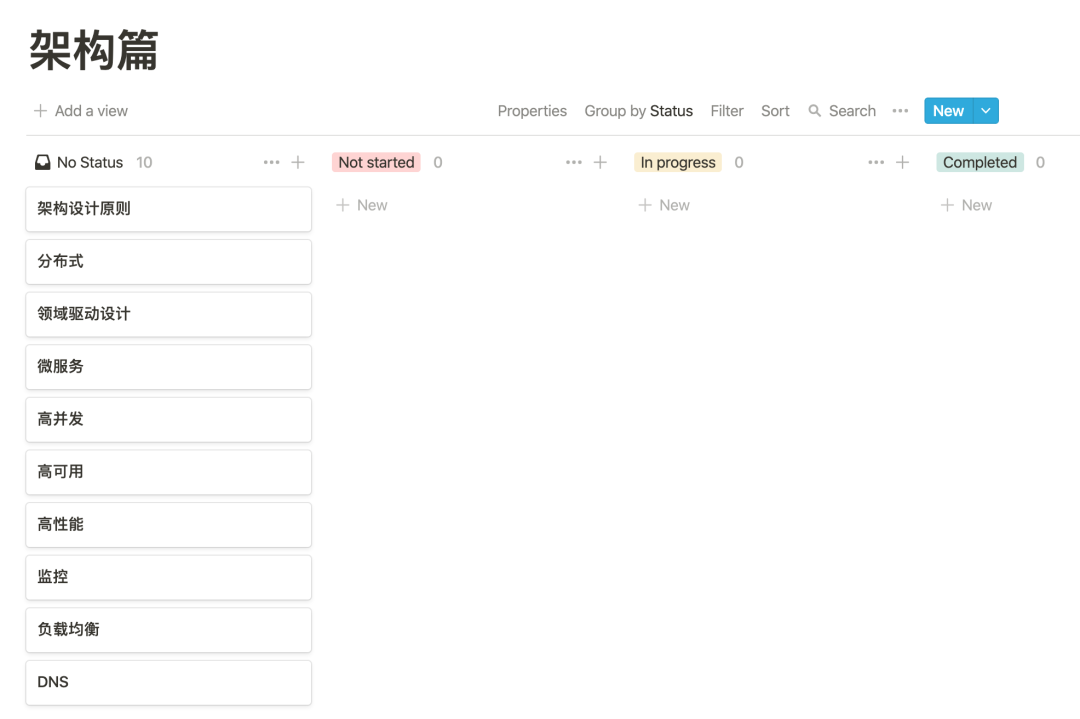The width and height of the screenshot is (1080, 719).
Task: Add a card using No Status plus icon
Action: pos(298,163)
